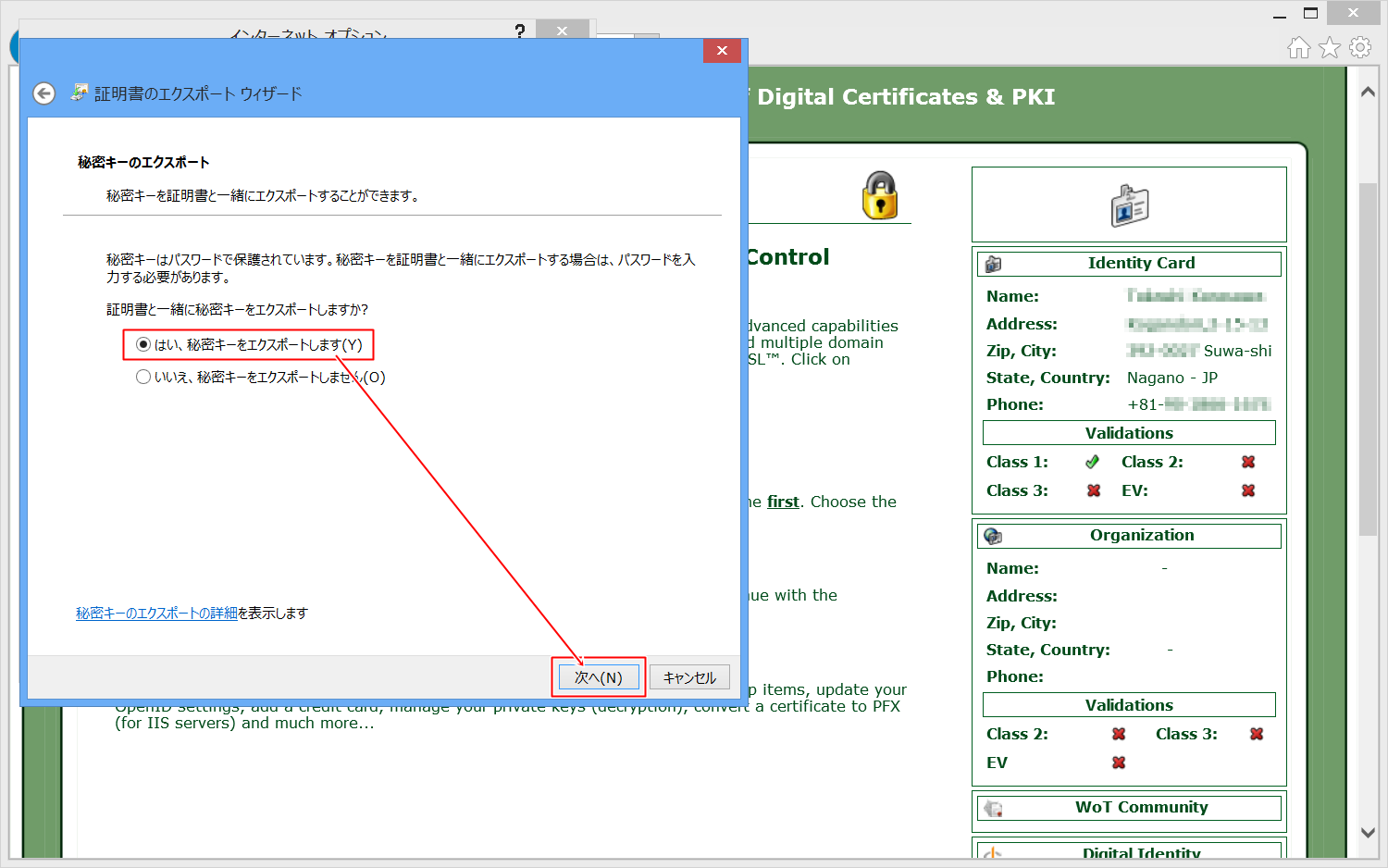Open browser Home icon

pyautogui.click(x=1299, y=47)
